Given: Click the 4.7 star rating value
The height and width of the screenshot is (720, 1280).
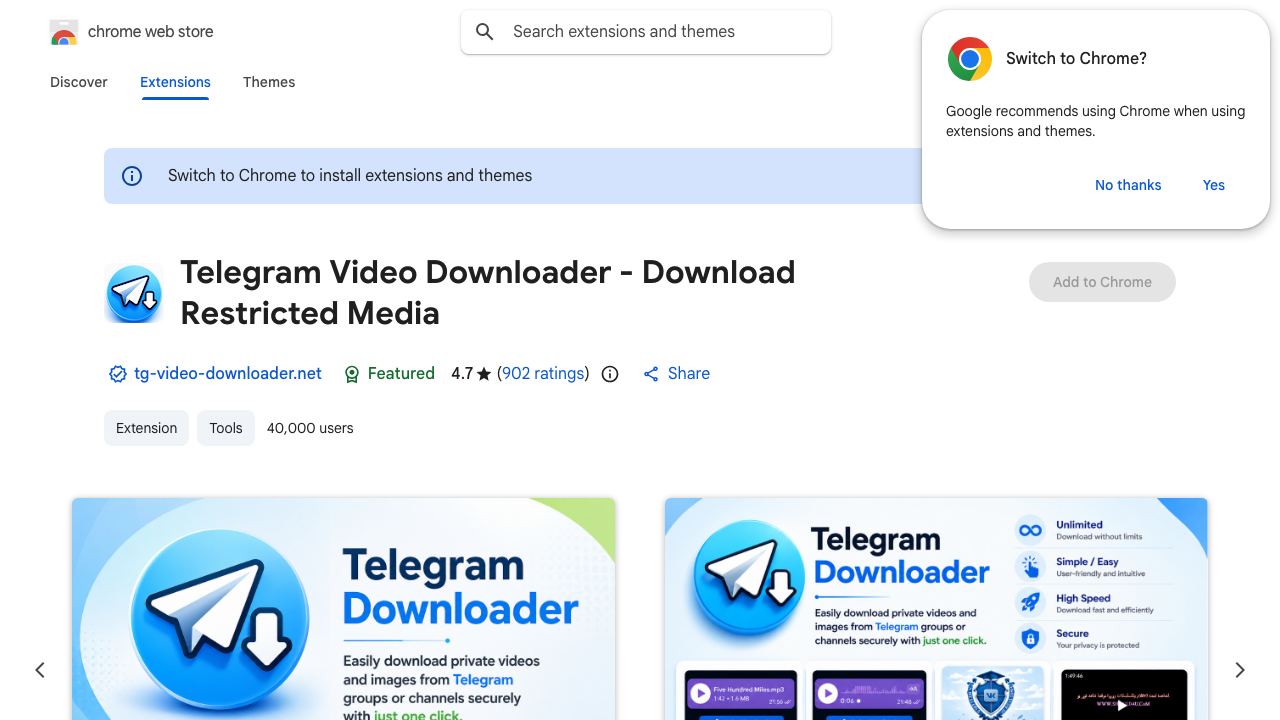Looking at the screenshot, I should tap(471, 374).
